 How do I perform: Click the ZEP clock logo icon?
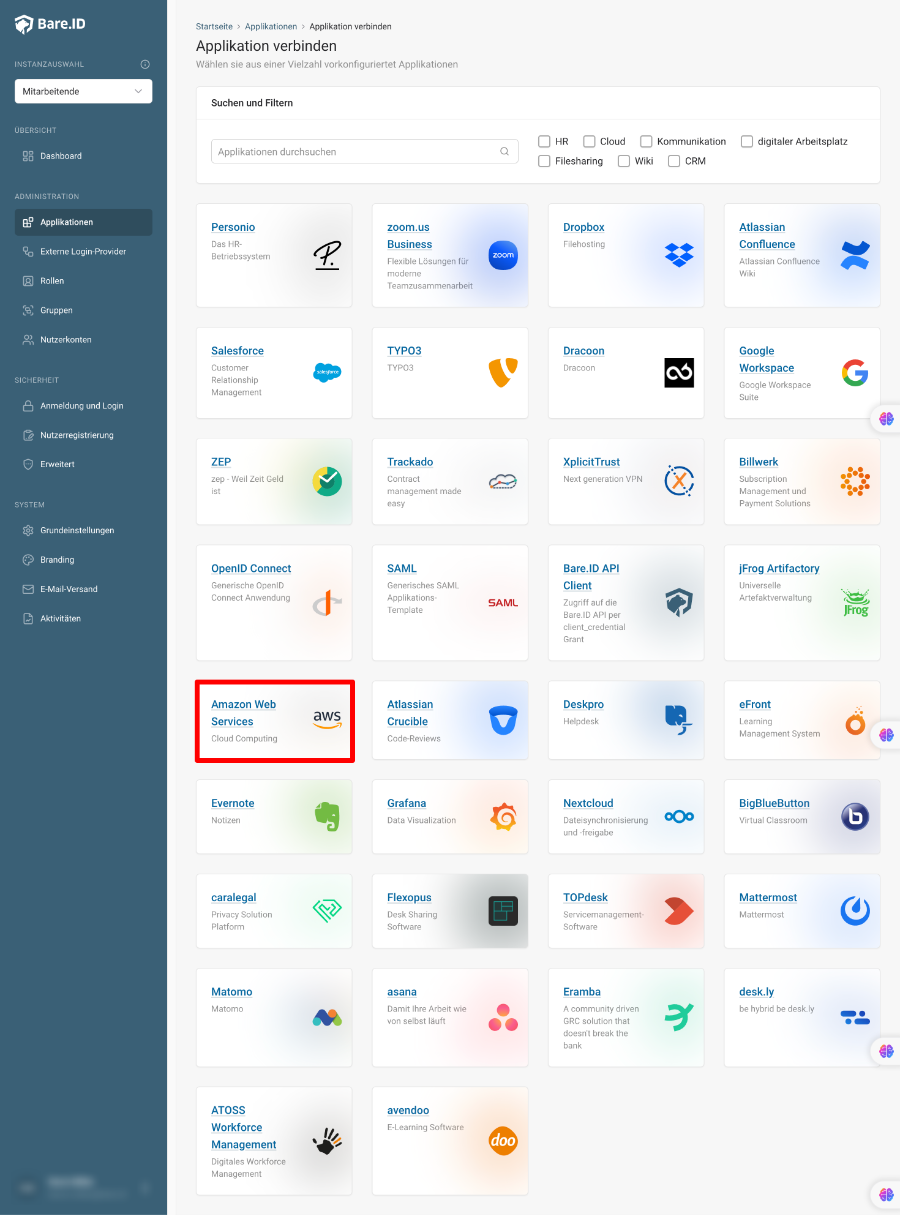click(327, 481)
